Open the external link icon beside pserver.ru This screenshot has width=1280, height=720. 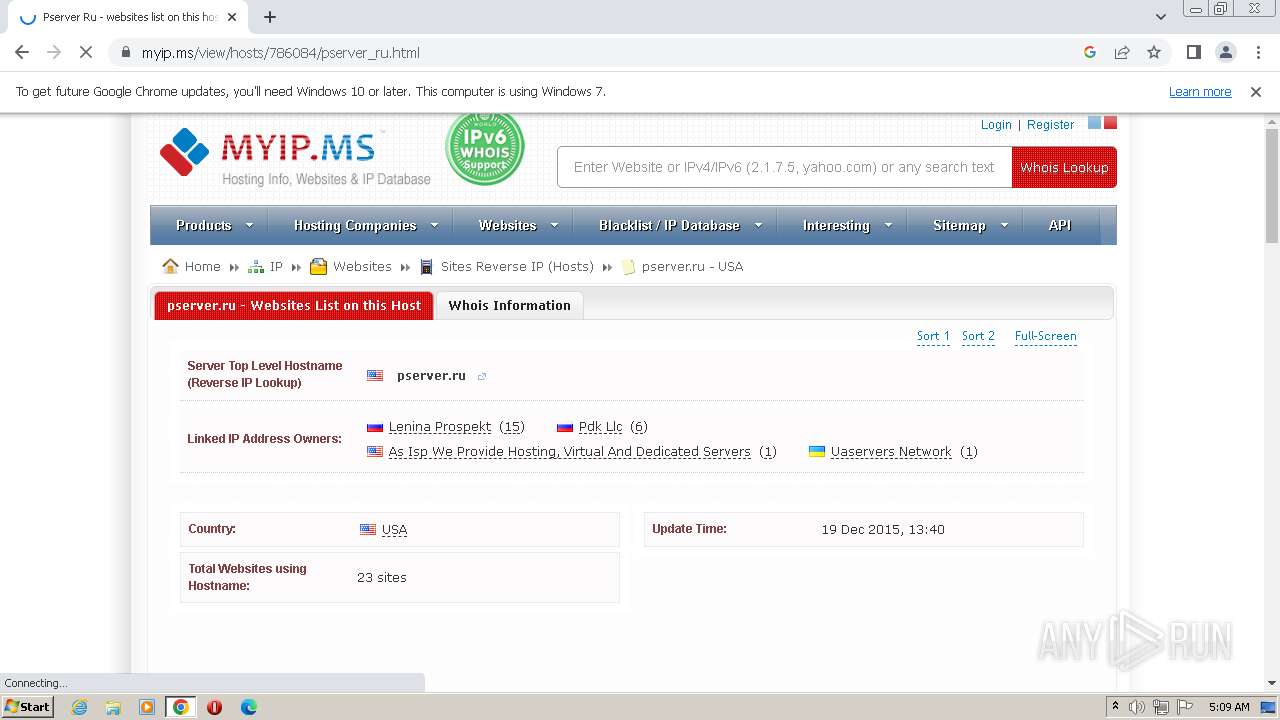[482, 377]
